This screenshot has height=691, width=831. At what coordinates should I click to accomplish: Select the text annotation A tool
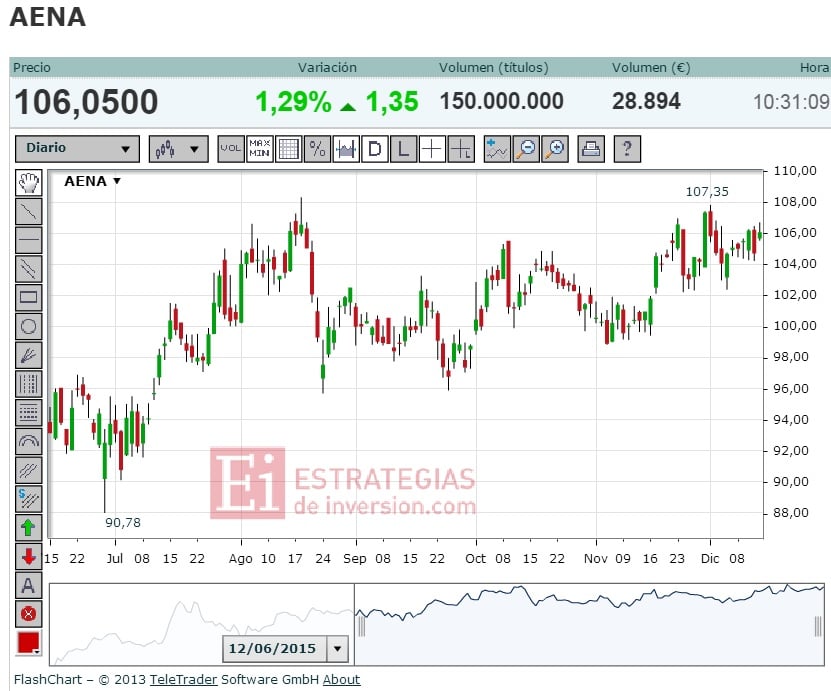click(29, 585)
